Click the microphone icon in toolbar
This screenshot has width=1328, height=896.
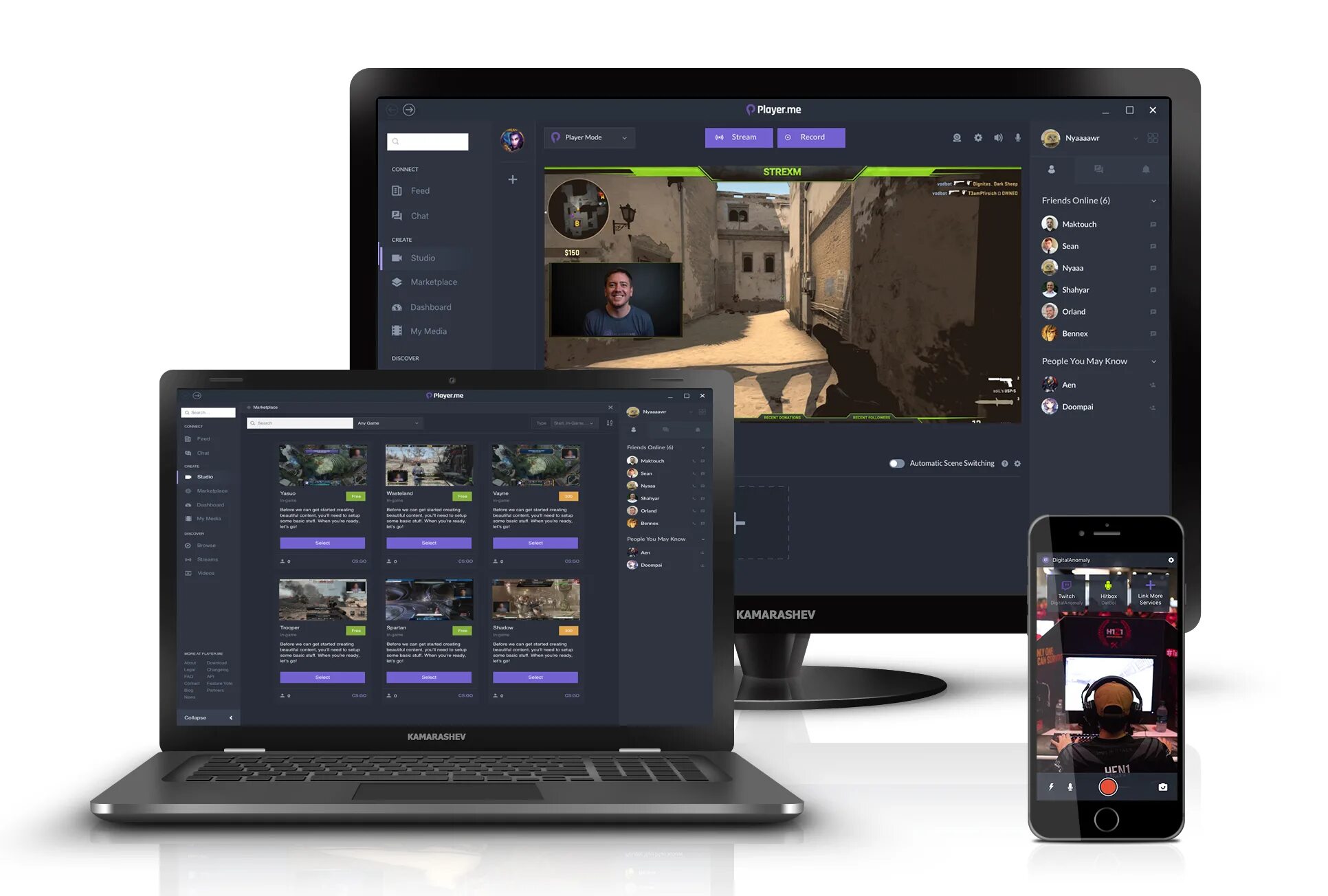(1017, 138)
